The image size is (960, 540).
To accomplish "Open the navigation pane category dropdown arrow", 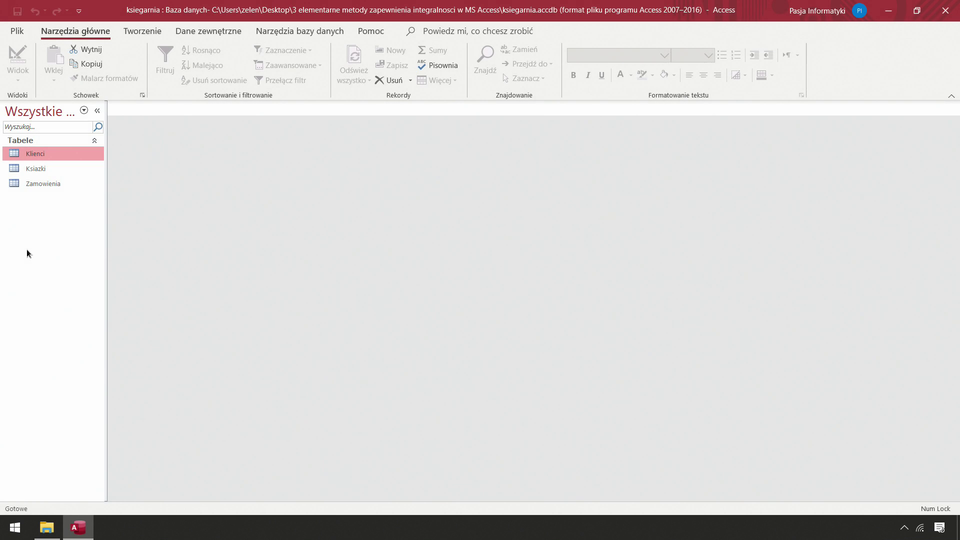I will tap(84, 111).
